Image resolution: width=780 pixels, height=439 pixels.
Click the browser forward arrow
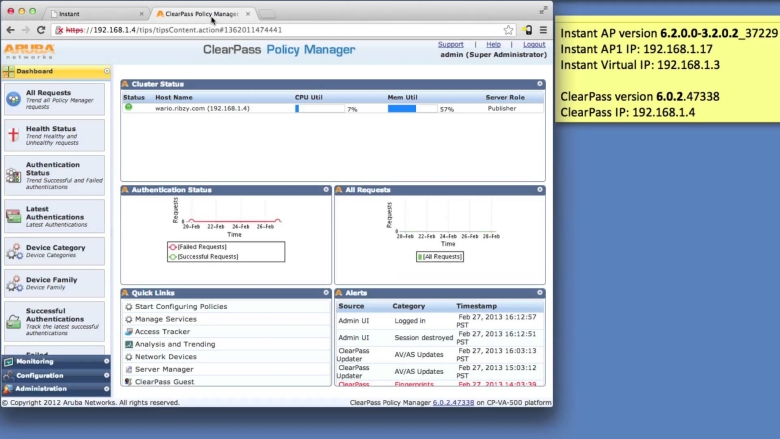25,30
